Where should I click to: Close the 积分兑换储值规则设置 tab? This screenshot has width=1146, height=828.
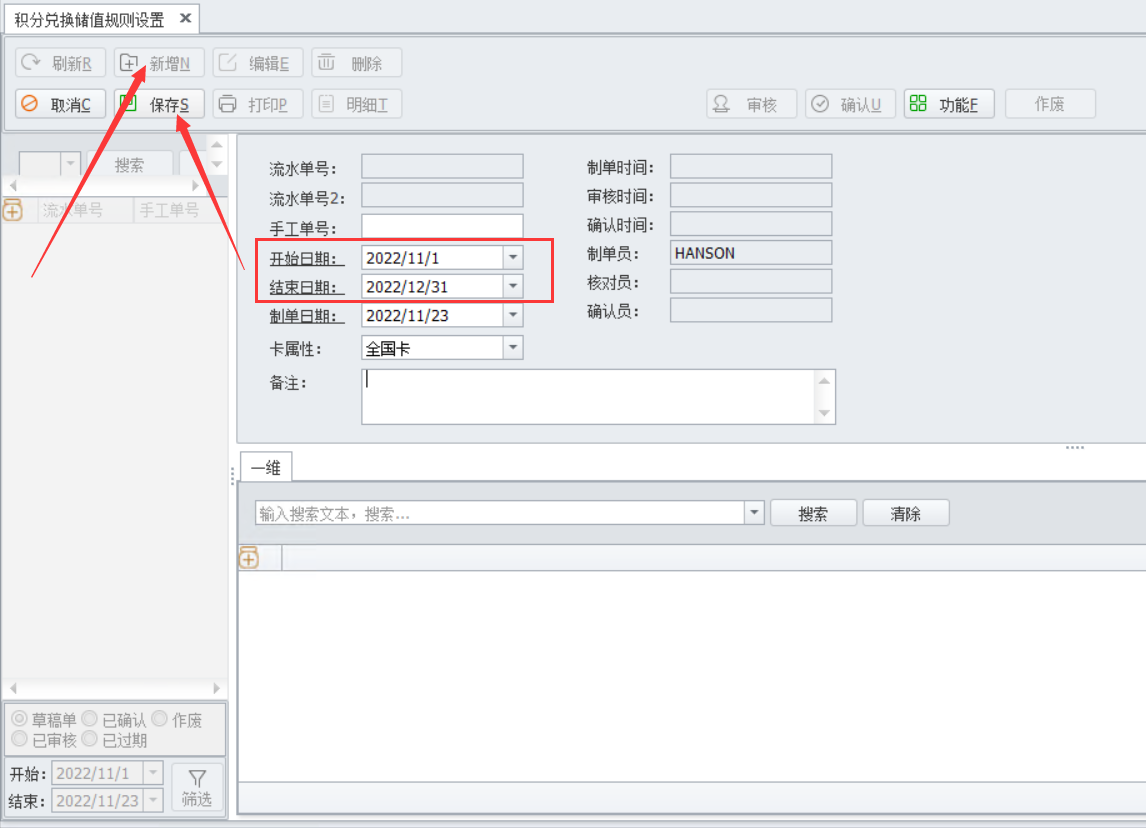coord(185,19)
